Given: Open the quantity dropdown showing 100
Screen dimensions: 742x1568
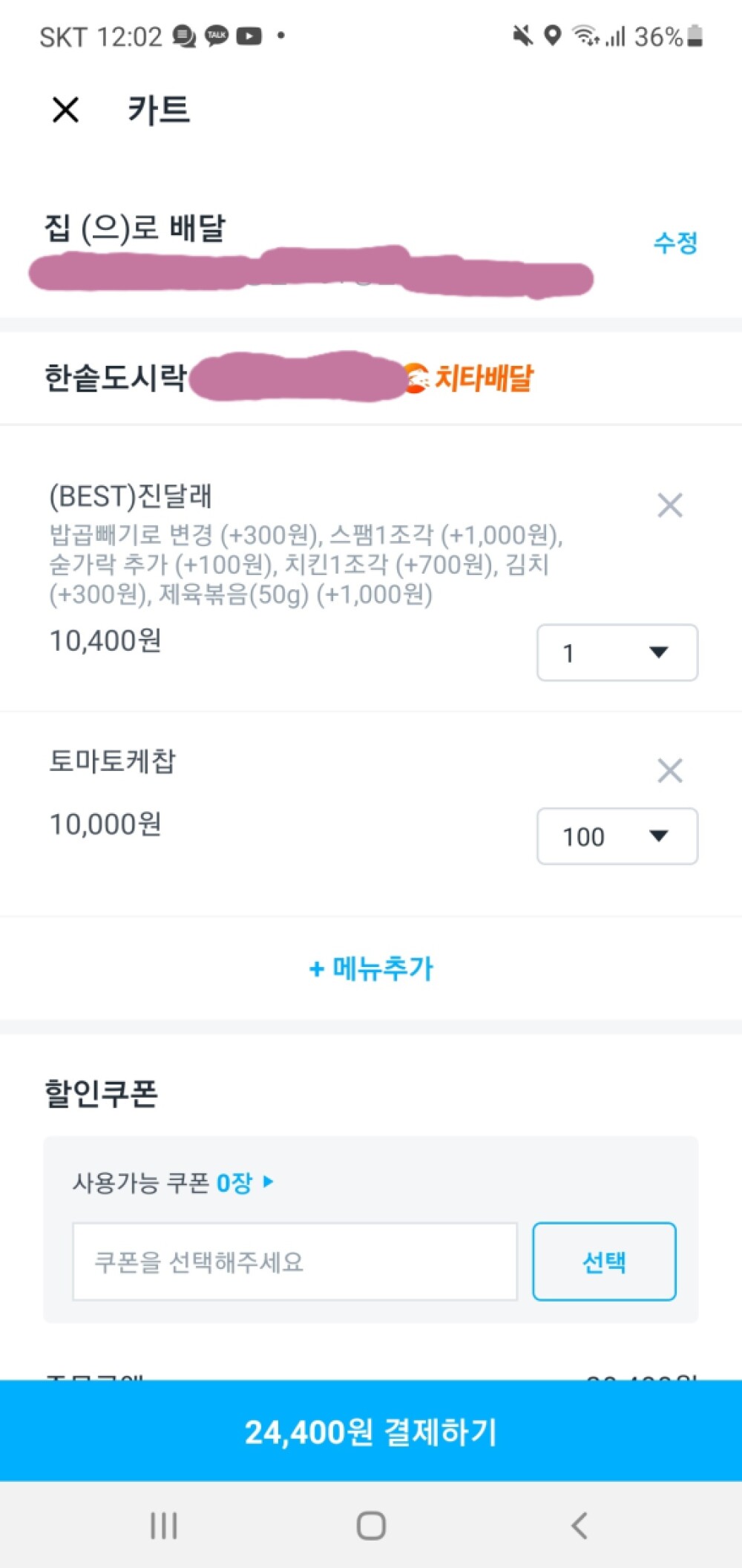Looking at the screenshot, I should click(x=617, y=836).
